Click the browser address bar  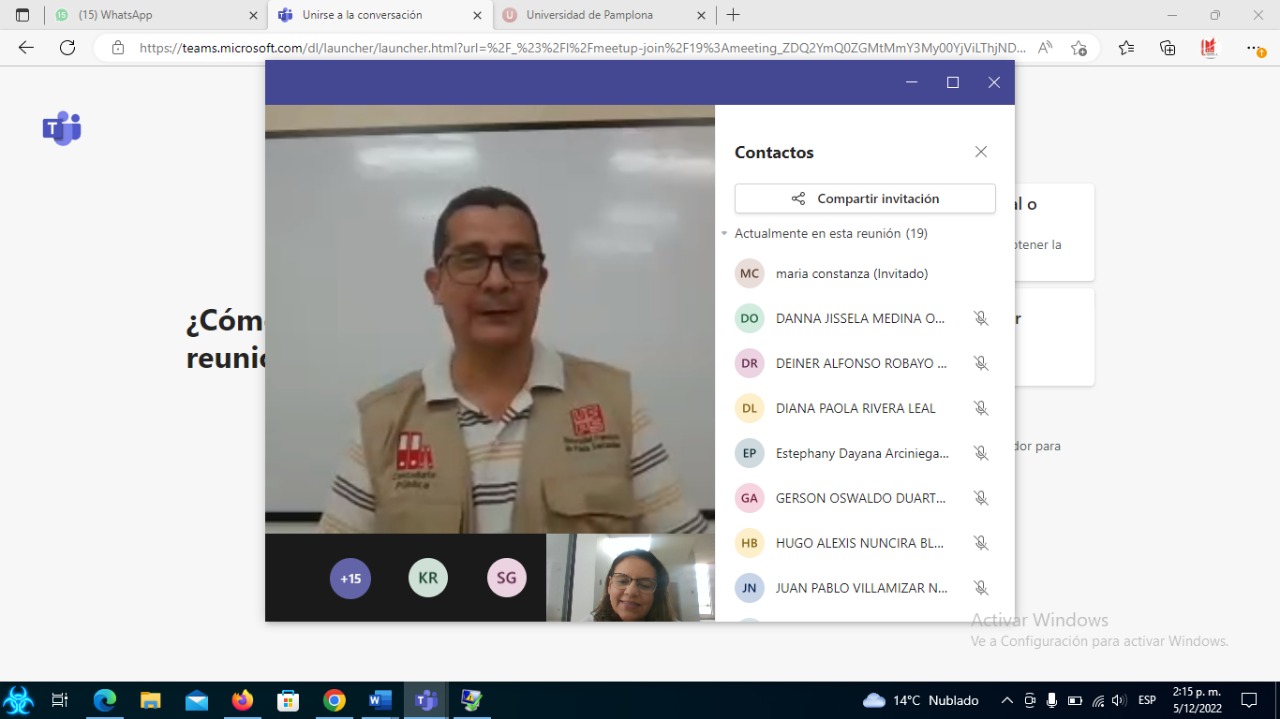pyautogui.click(x=580, y=48)
